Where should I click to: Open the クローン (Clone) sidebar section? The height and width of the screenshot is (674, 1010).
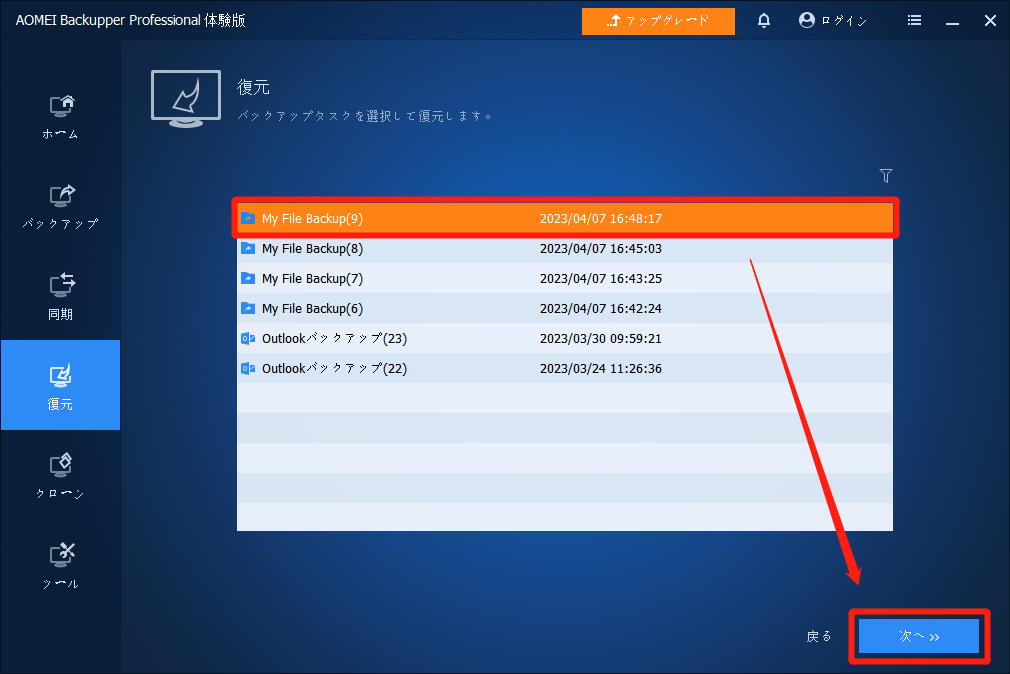pyautogui.click(x=61, y=476)
